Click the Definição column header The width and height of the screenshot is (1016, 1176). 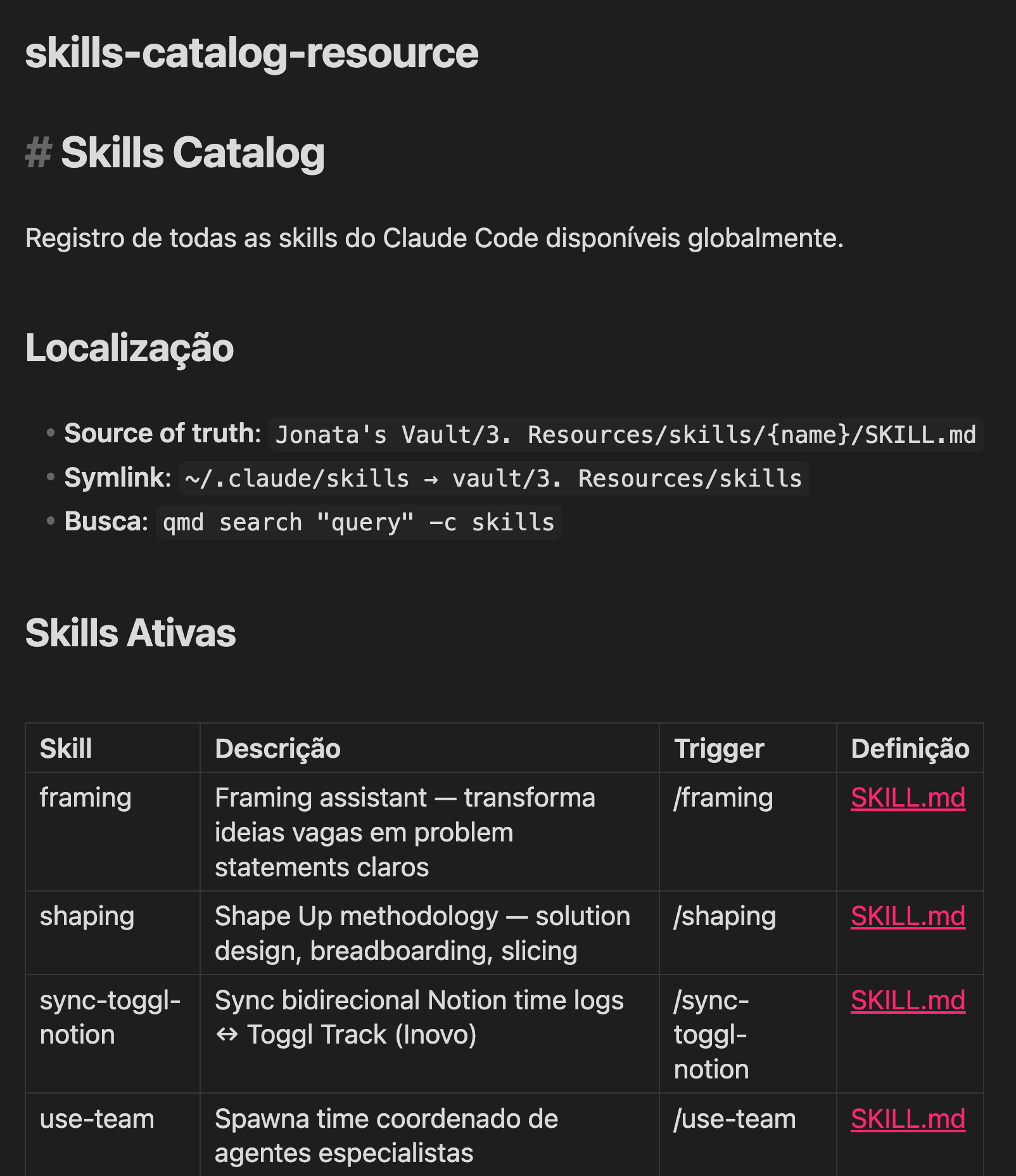click(x=910, y=748)
